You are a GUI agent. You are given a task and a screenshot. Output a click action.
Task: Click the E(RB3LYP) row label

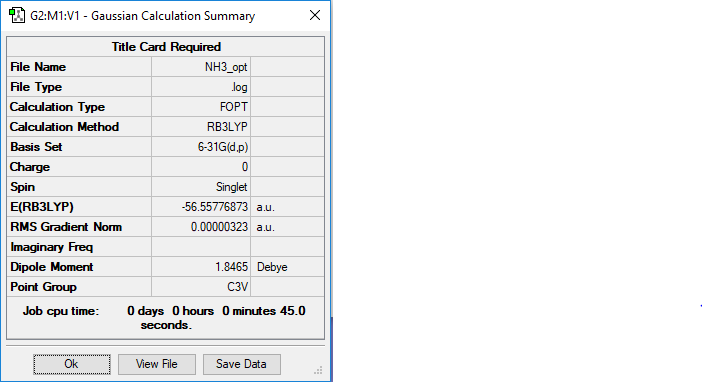pyautogui.click(x=42, y=207)
